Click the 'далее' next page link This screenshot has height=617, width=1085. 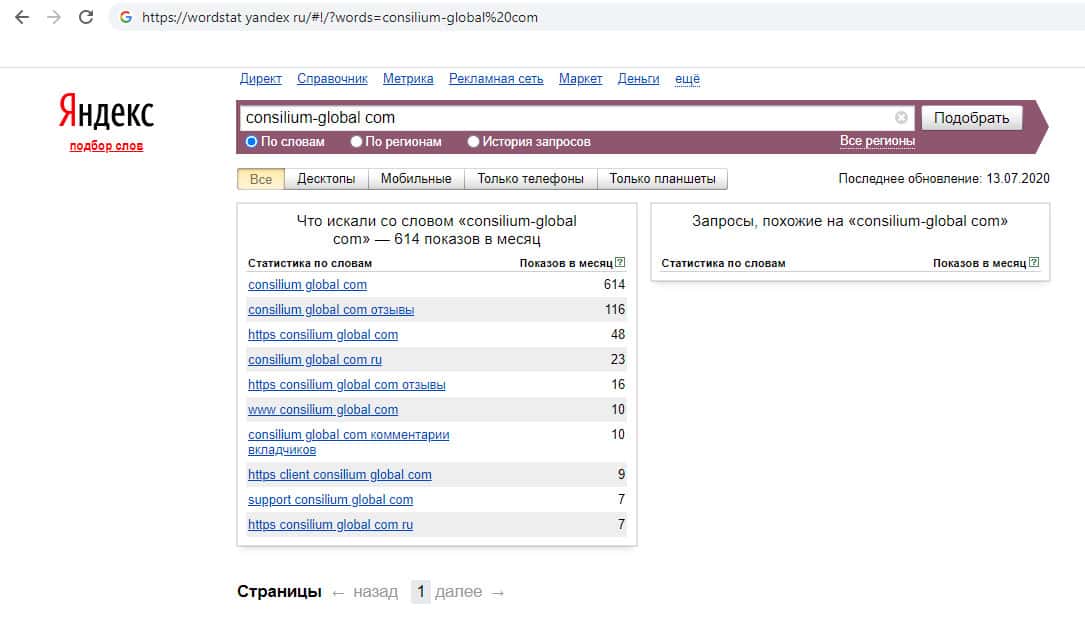click(459, 592)
